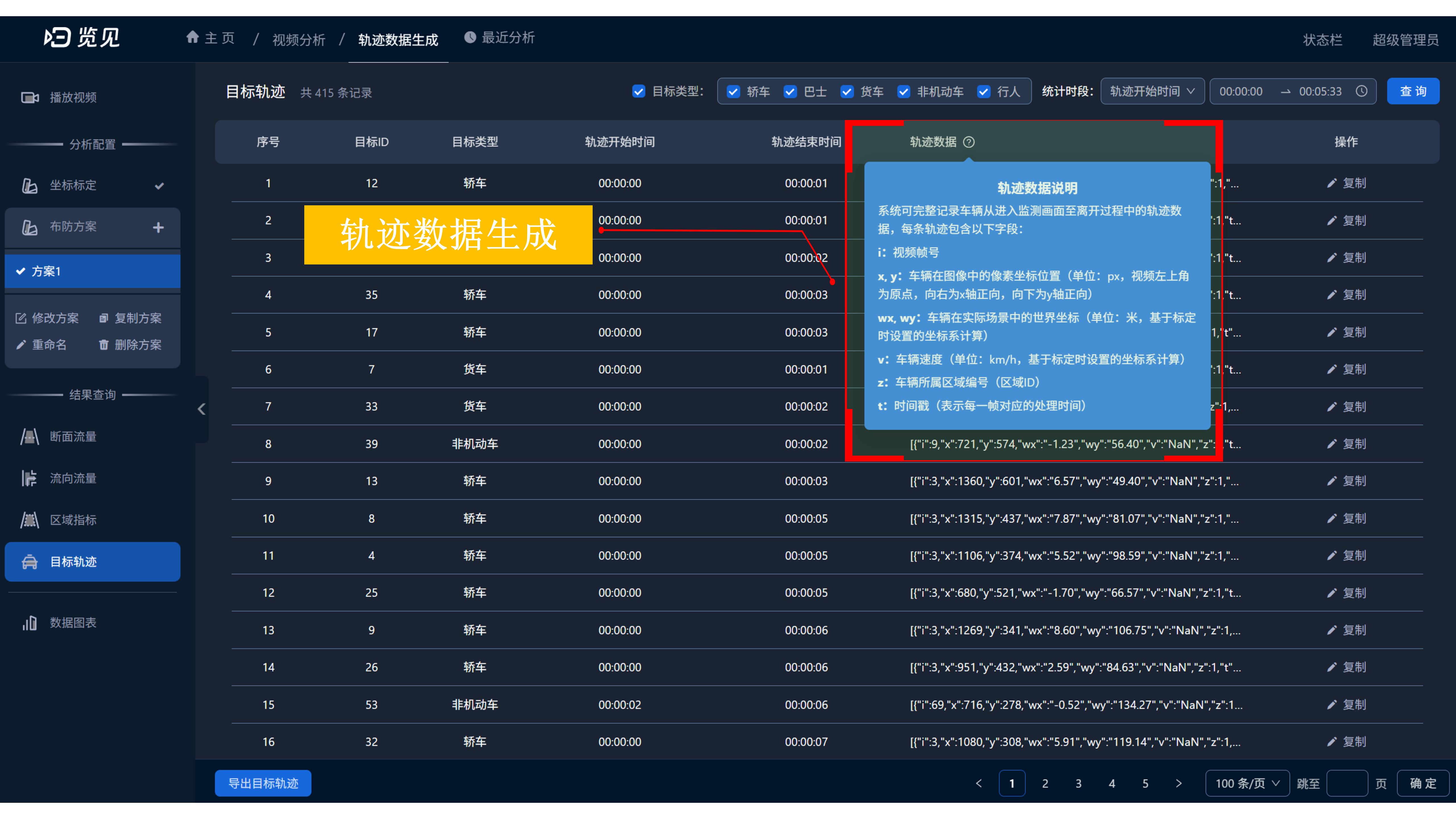The height and width of the screenshot is (819, 1456).
Task: Click the help icon next to 轨迹数据
Action: [969, 142]
